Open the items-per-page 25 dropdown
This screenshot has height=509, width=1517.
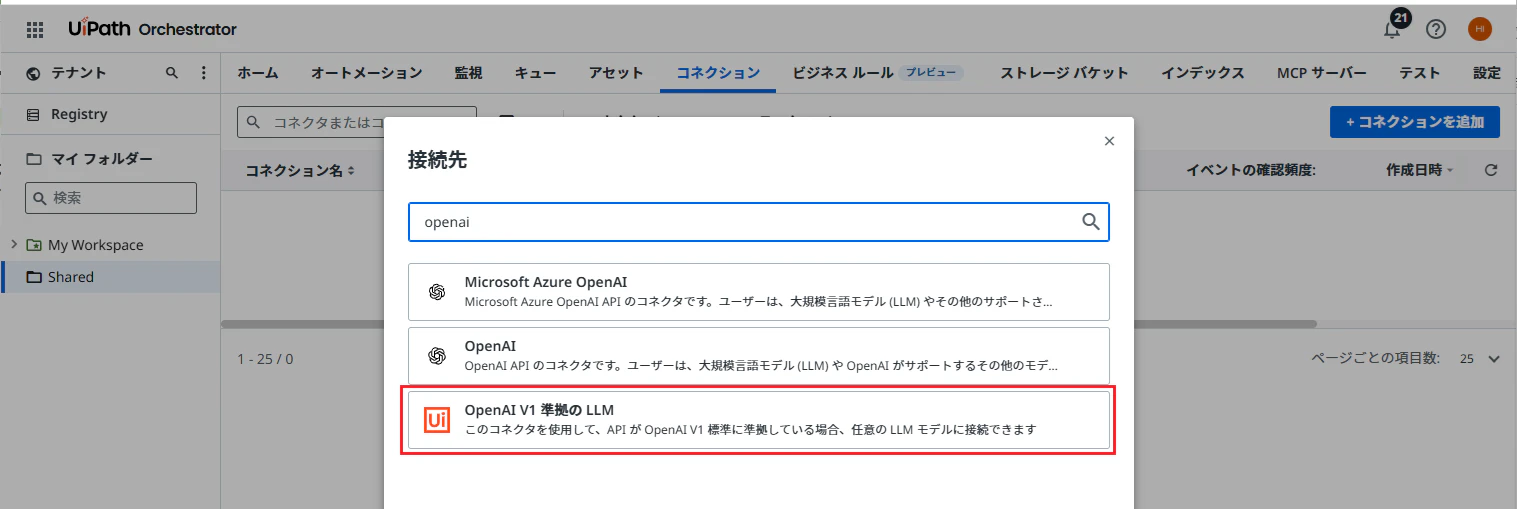pyautogui.click(x=1481, y=358)
